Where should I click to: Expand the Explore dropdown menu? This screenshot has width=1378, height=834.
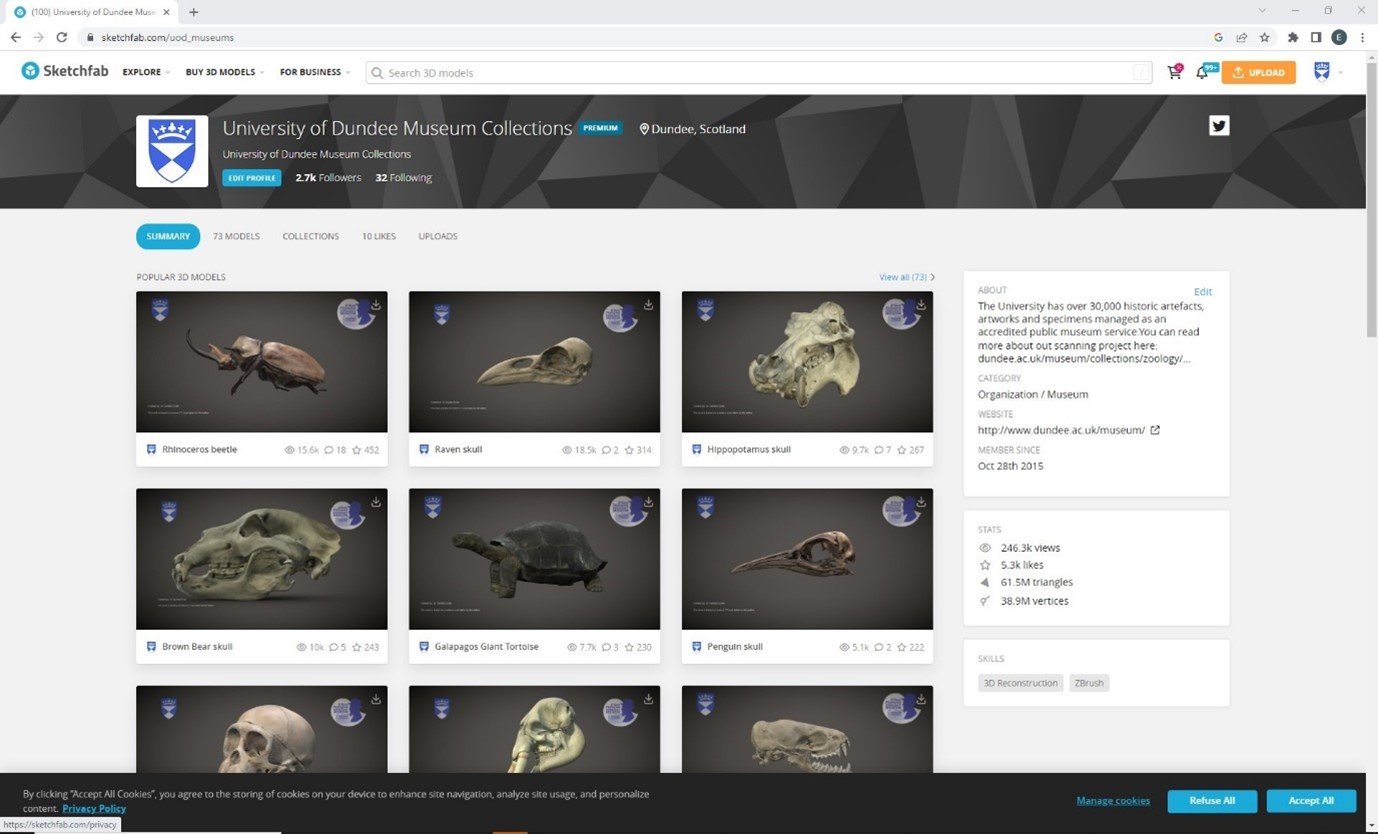tap(146, 72)
